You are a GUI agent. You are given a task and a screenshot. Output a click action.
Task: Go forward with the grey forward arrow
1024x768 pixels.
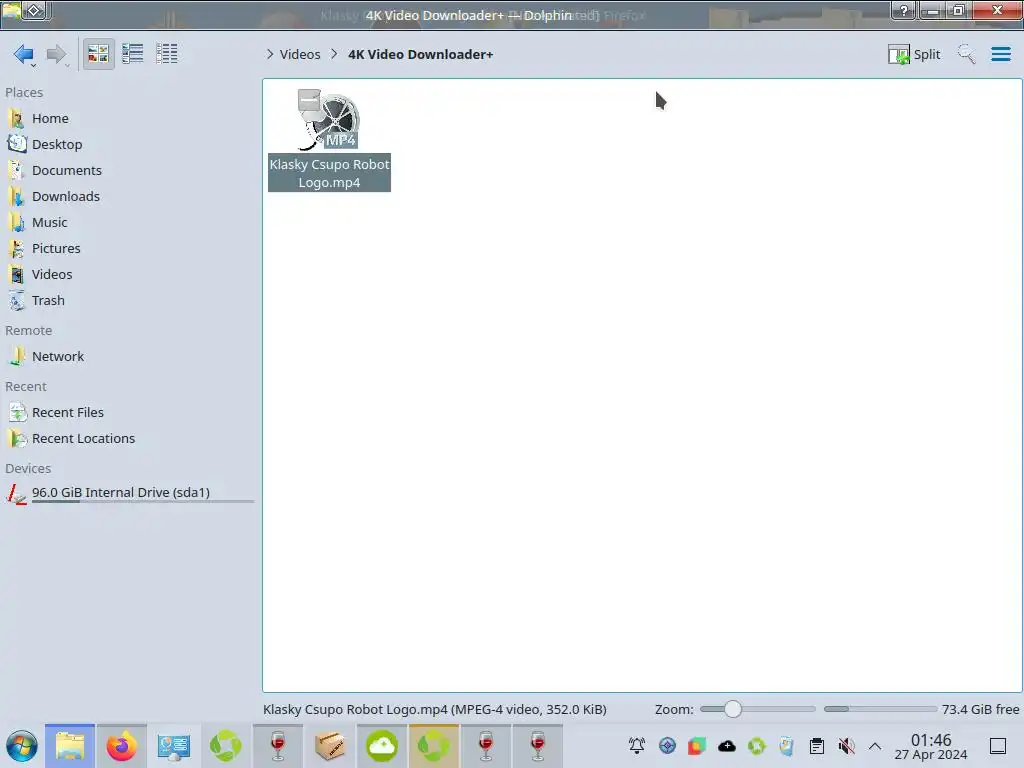(x=57, y=54)
